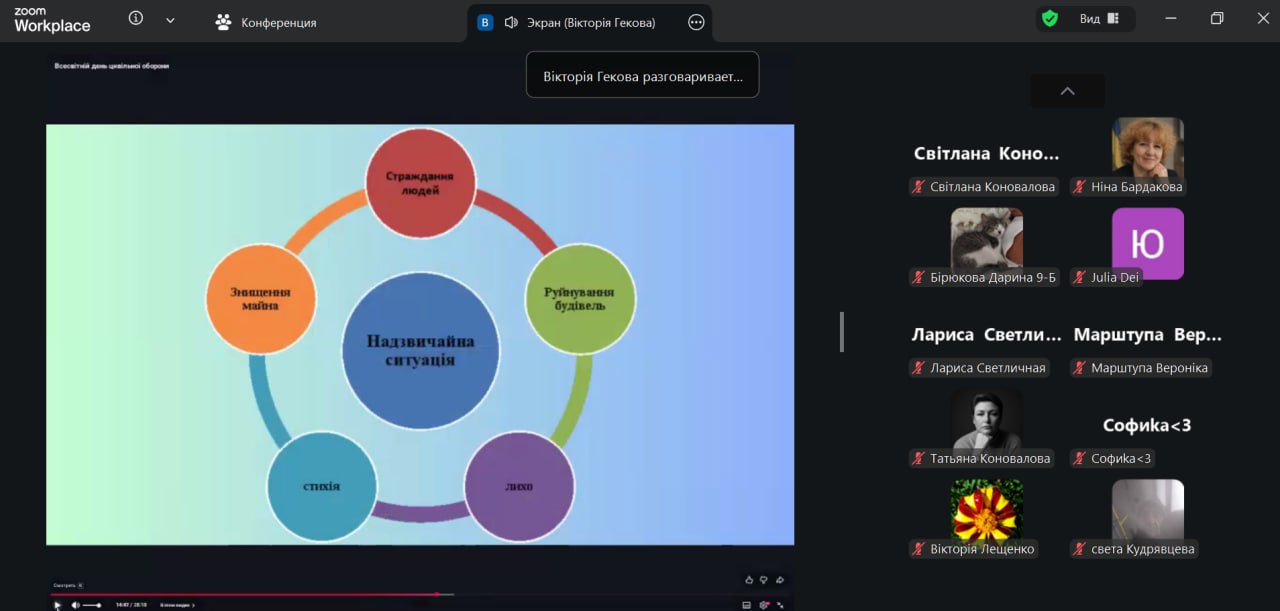The height and width of the screenshot is (611, 1280).
Task: Mute the video's volume speaker icon
Action: [x=75, y=605]
